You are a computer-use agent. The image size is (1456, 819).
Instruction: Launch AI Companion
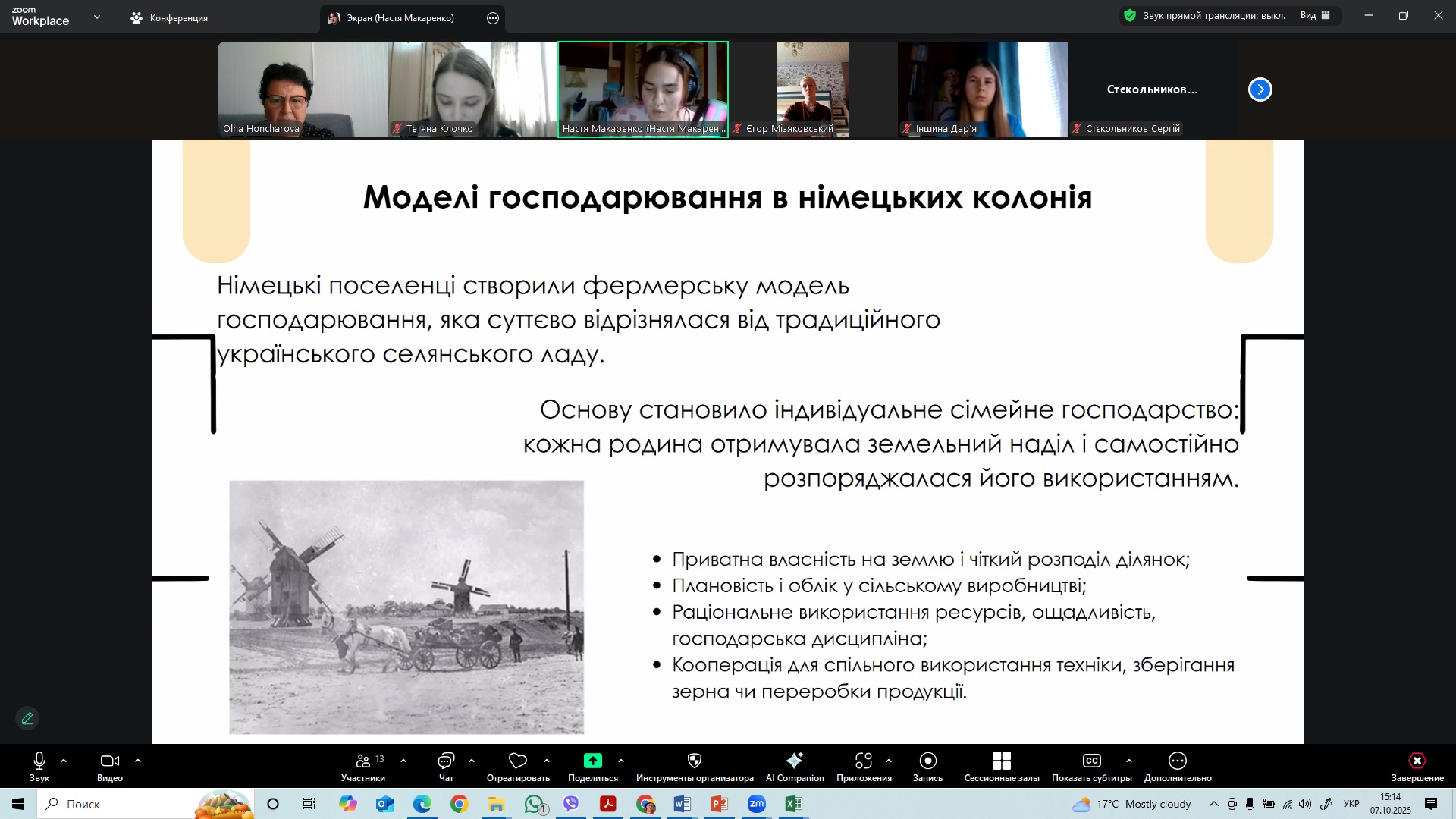pyautogui.click(x=794, y=761)
